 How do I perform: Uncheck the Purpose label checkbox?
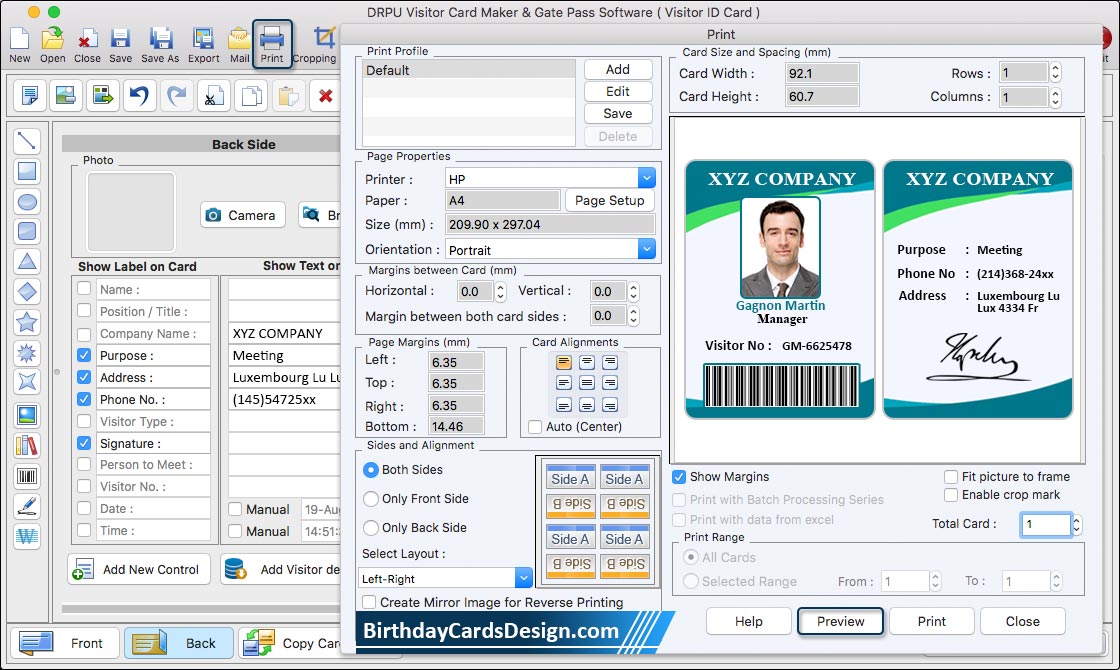click(84, 355)
